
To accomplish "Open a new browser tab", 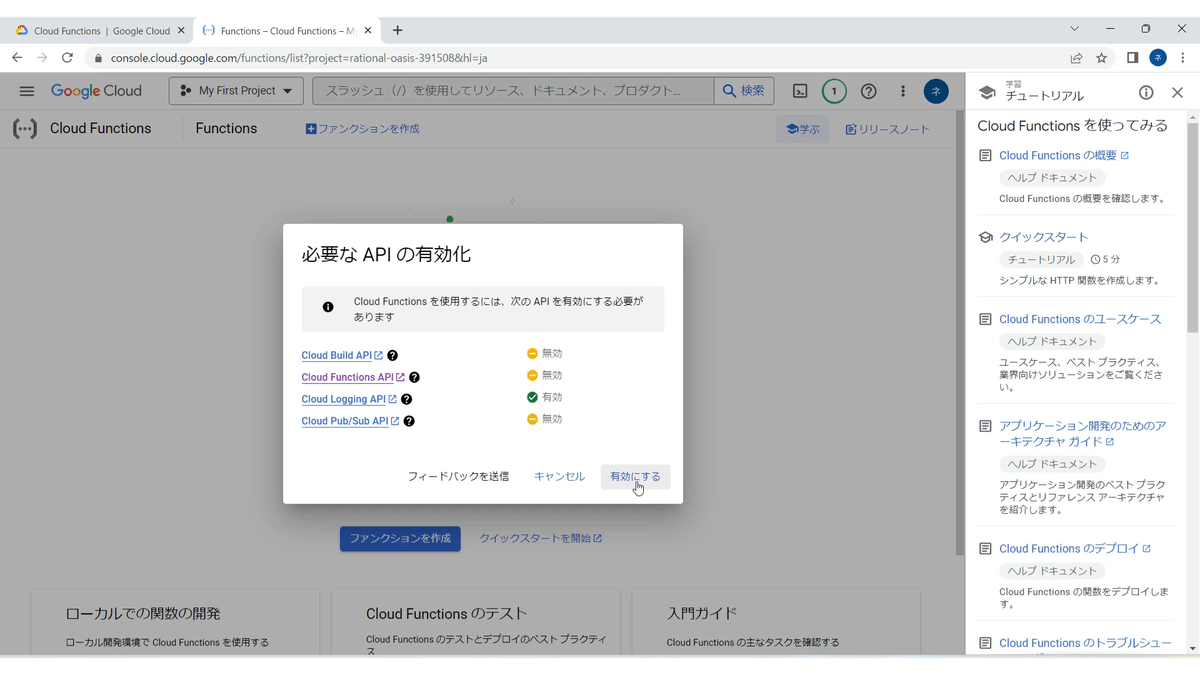I will pos(397,31).
